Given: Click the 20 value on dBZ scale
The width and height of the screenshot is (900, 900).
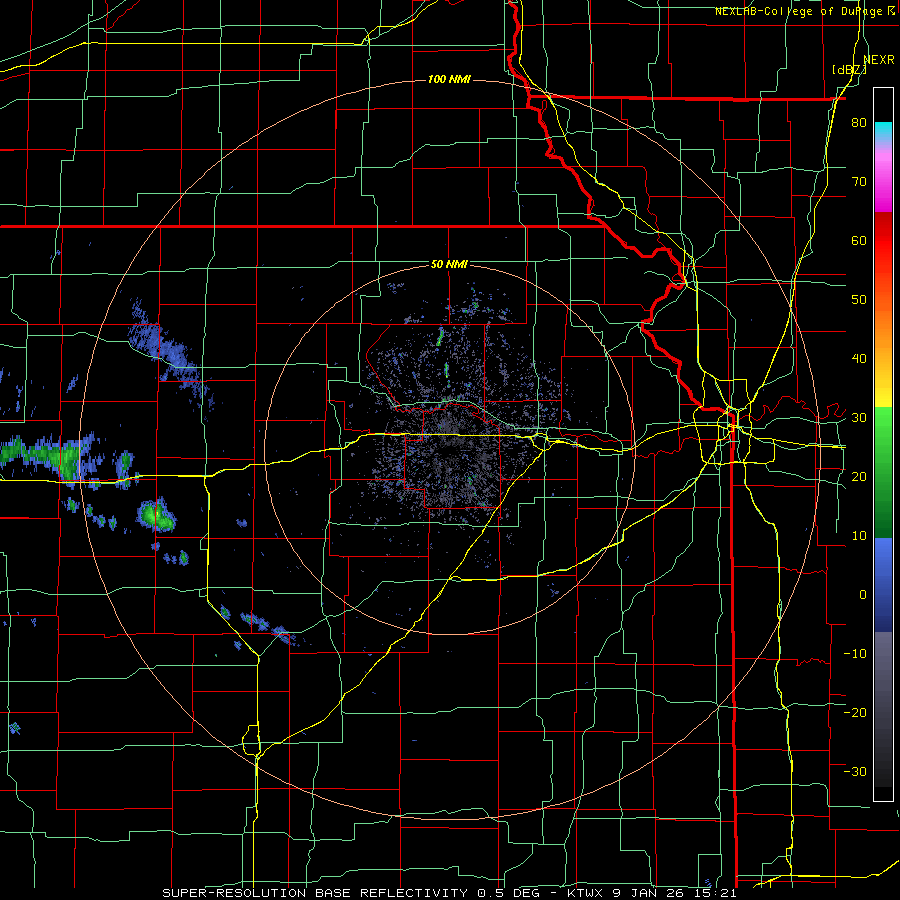Looking at the screenshot, I should click(859, 476).
